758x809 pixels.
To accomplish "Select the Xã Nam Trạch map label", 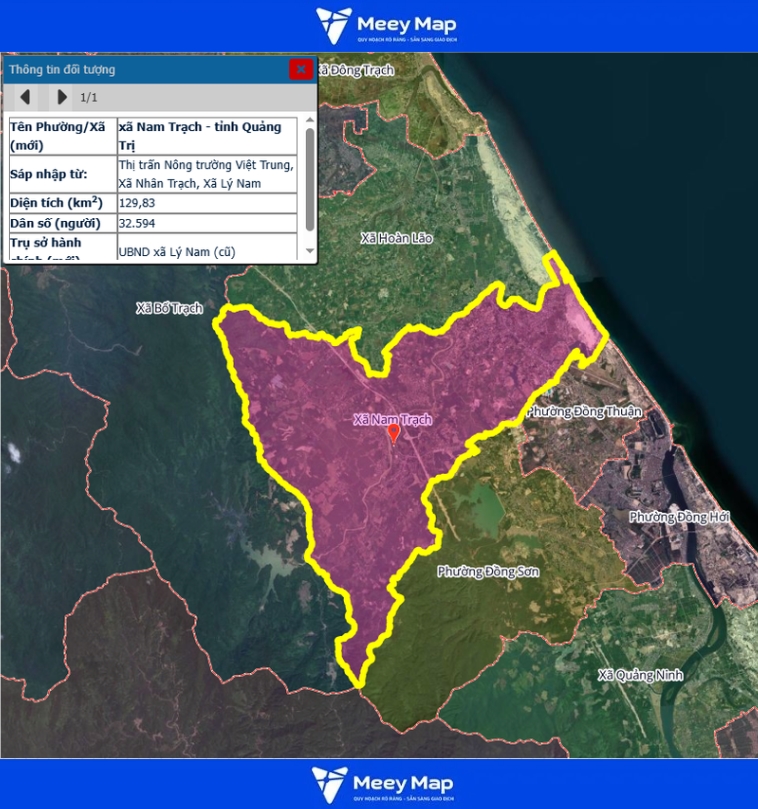I will pyautogui.click(x=393, y=420).
